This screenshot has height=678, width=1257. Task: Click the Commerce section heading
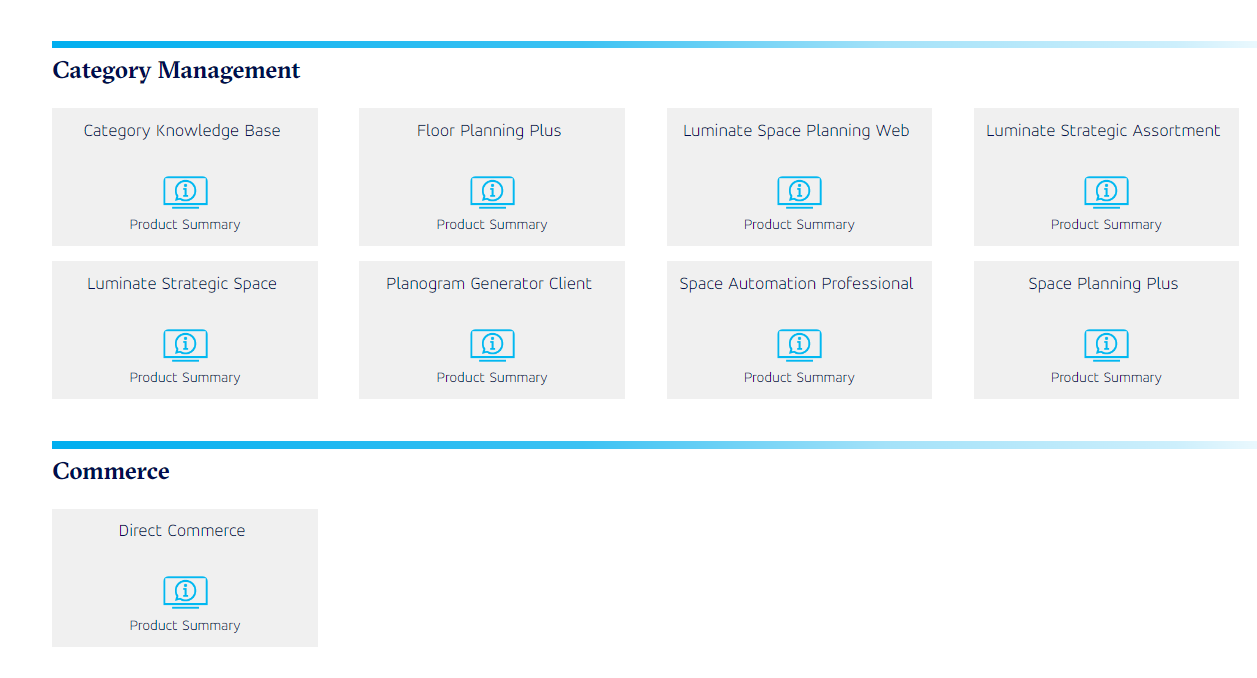pos(111,470)
